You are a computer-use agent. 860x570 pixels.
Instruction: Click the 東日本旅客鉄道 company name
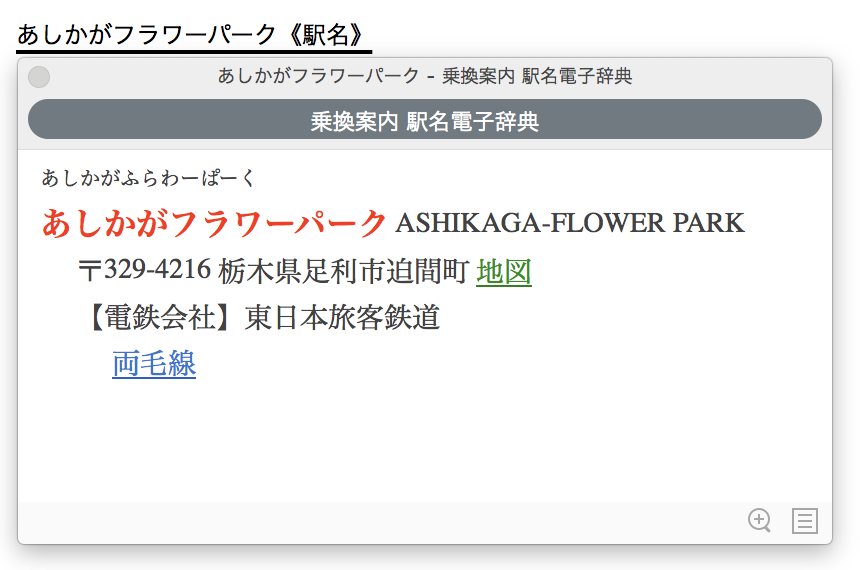pyautogui.click(x=342, y=318)
